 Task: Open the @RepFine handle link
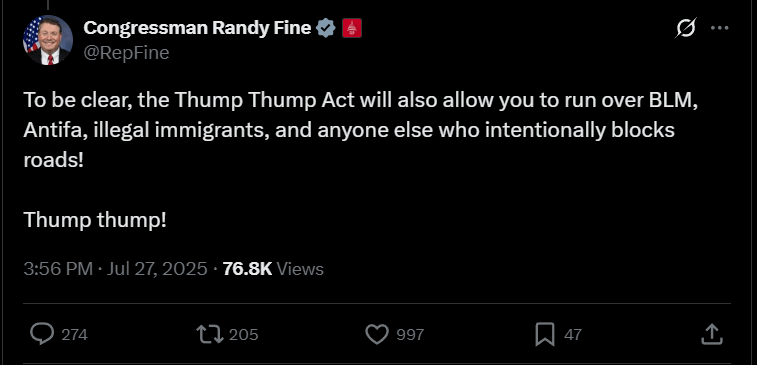[x=126, y=53]
